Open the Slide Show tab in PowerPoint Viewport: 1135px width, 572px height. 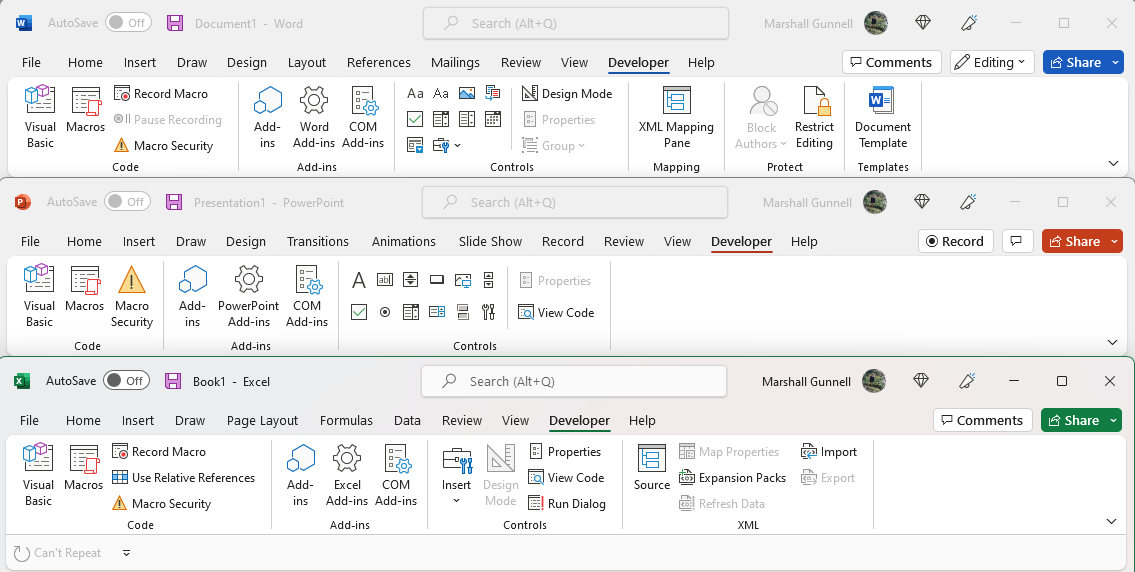pyautogui.click(x=490, y=241)
